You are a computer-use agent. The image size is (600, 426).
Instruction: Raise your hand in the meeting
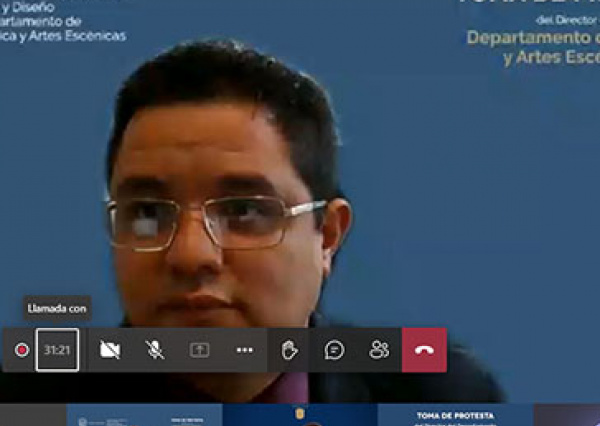tap(290, 350)
